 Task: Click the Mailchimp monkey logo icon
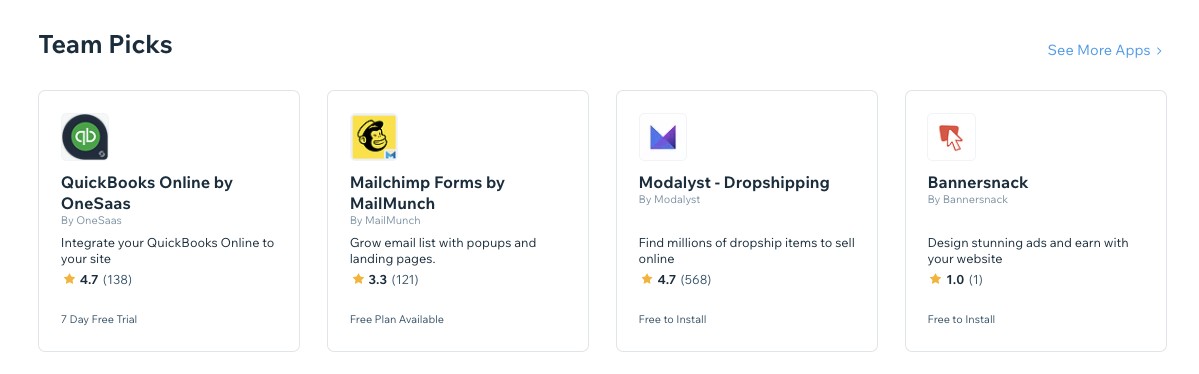coord(374,137)
